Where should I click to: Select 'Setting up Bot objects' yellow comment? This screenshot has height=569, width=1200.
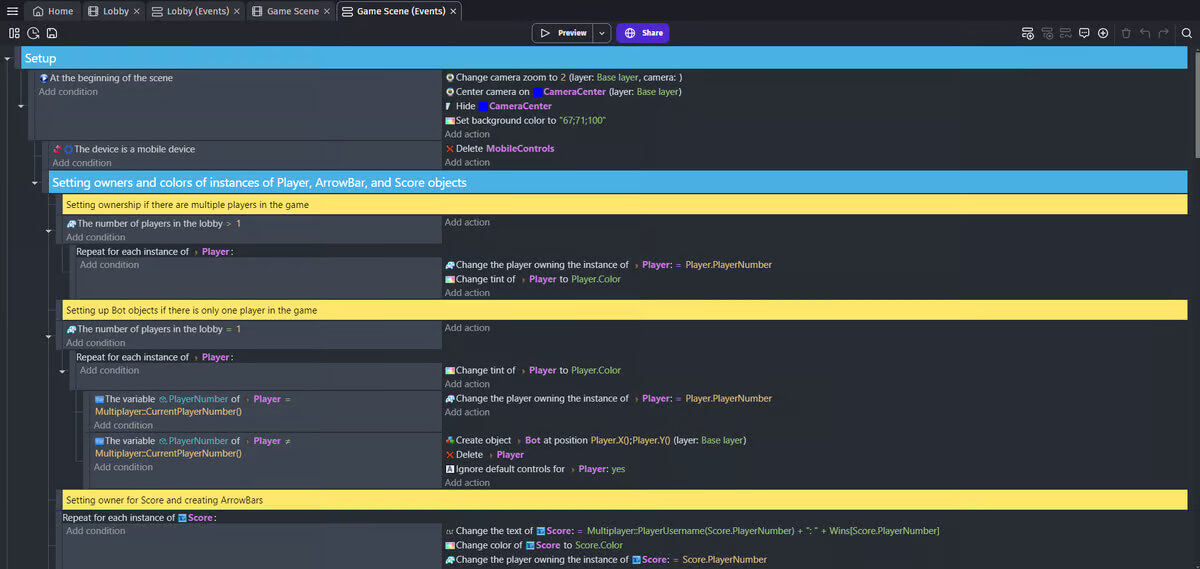pos(625,310)
